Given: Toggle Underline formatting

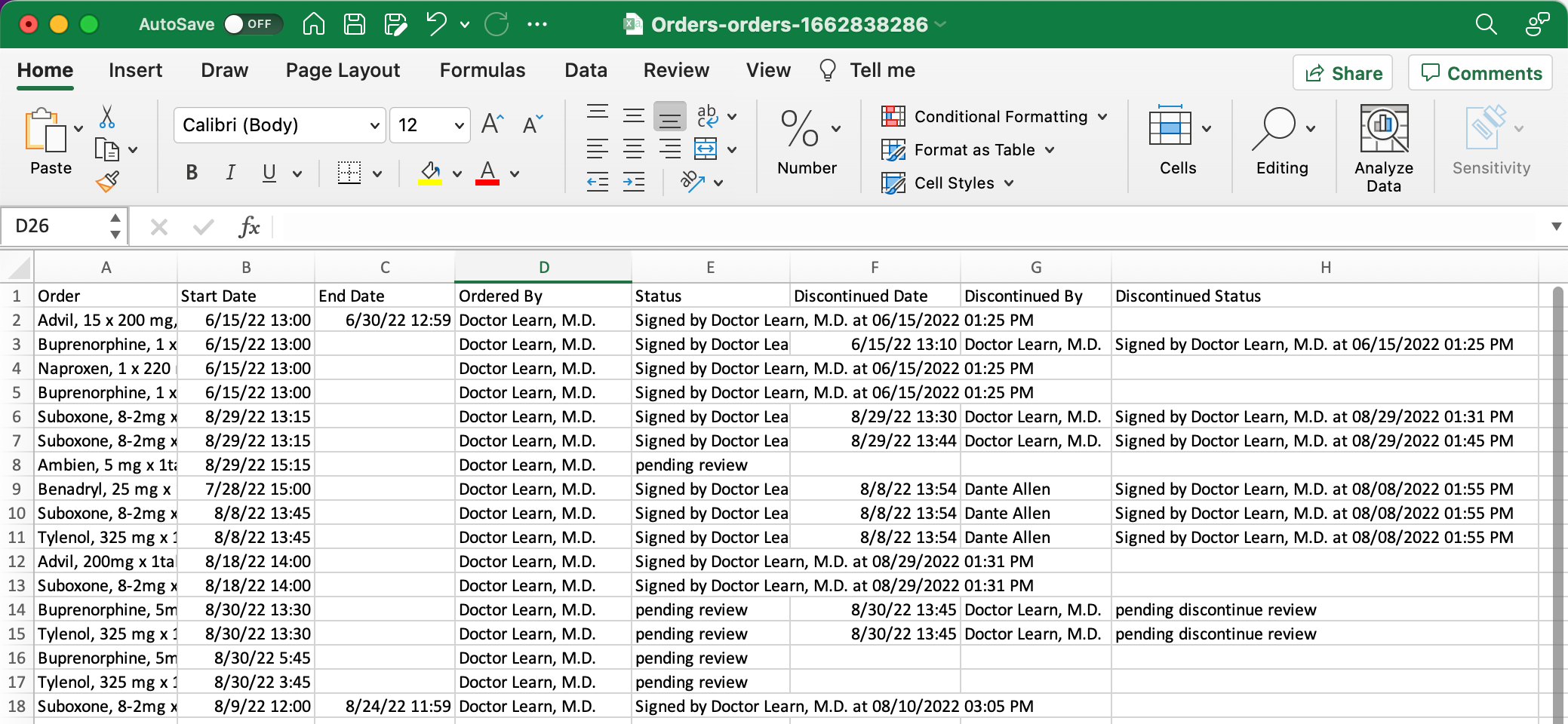Looking at the screenshot, I should tap(269, 173).
